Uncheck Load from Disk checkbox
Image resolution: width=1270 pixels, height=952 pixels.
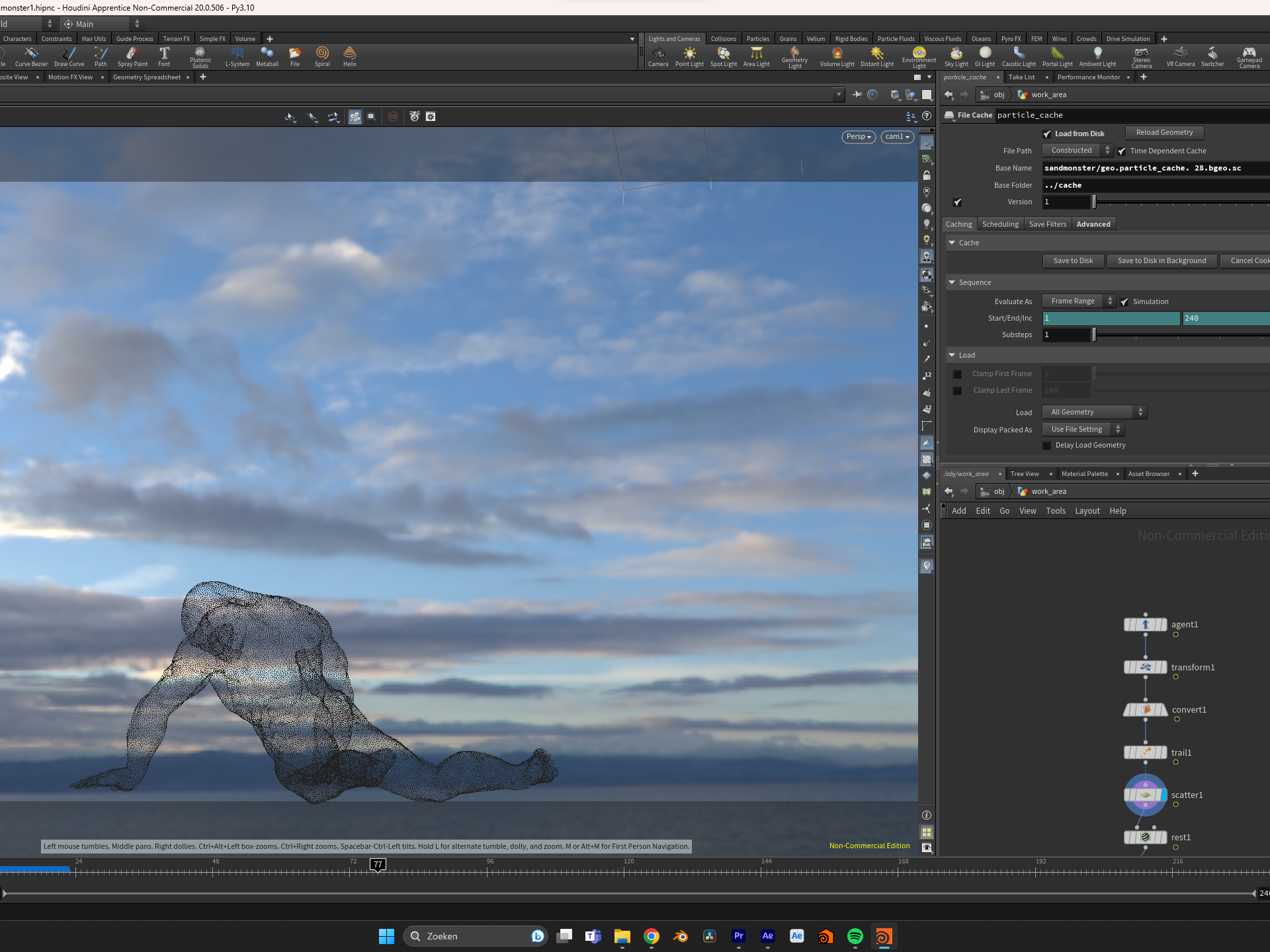1047,134
